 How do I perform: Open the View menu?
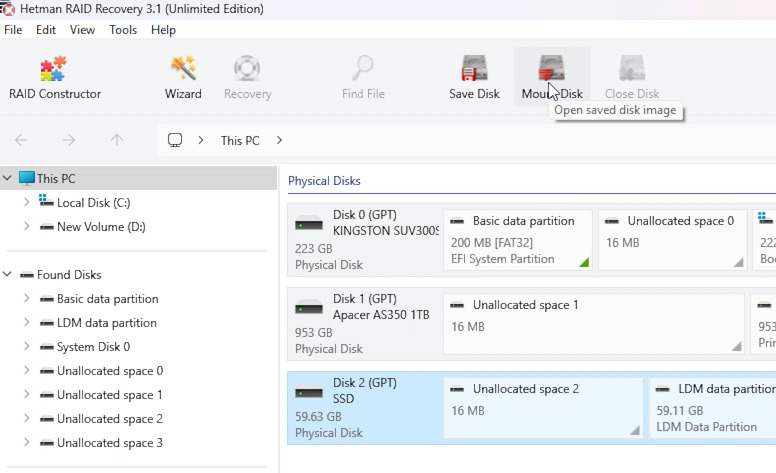[x=82, y=30]
